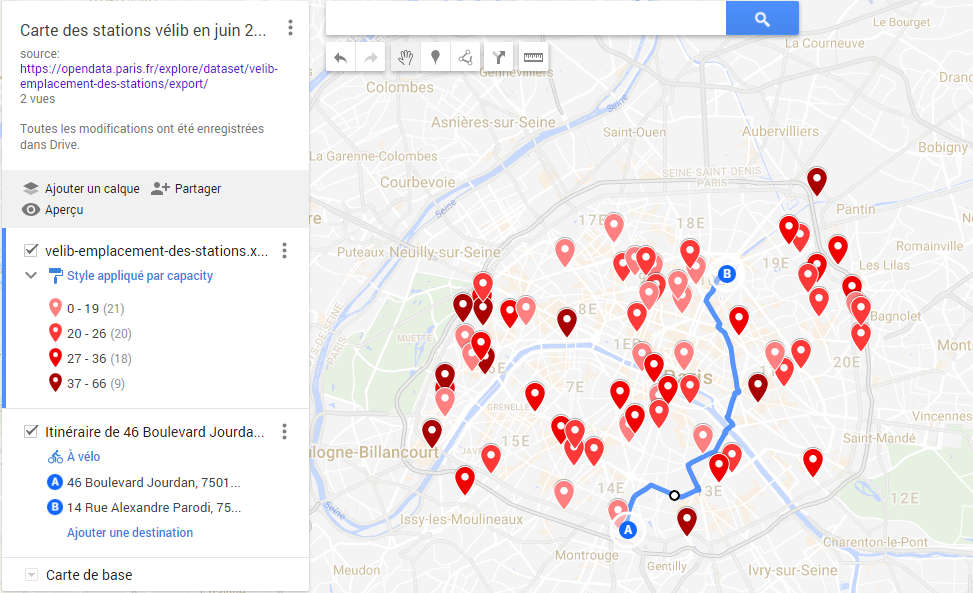Click Ajouter une destination
Image resolution: width=973 pixels, height=593 pixels.
[130, 532]
